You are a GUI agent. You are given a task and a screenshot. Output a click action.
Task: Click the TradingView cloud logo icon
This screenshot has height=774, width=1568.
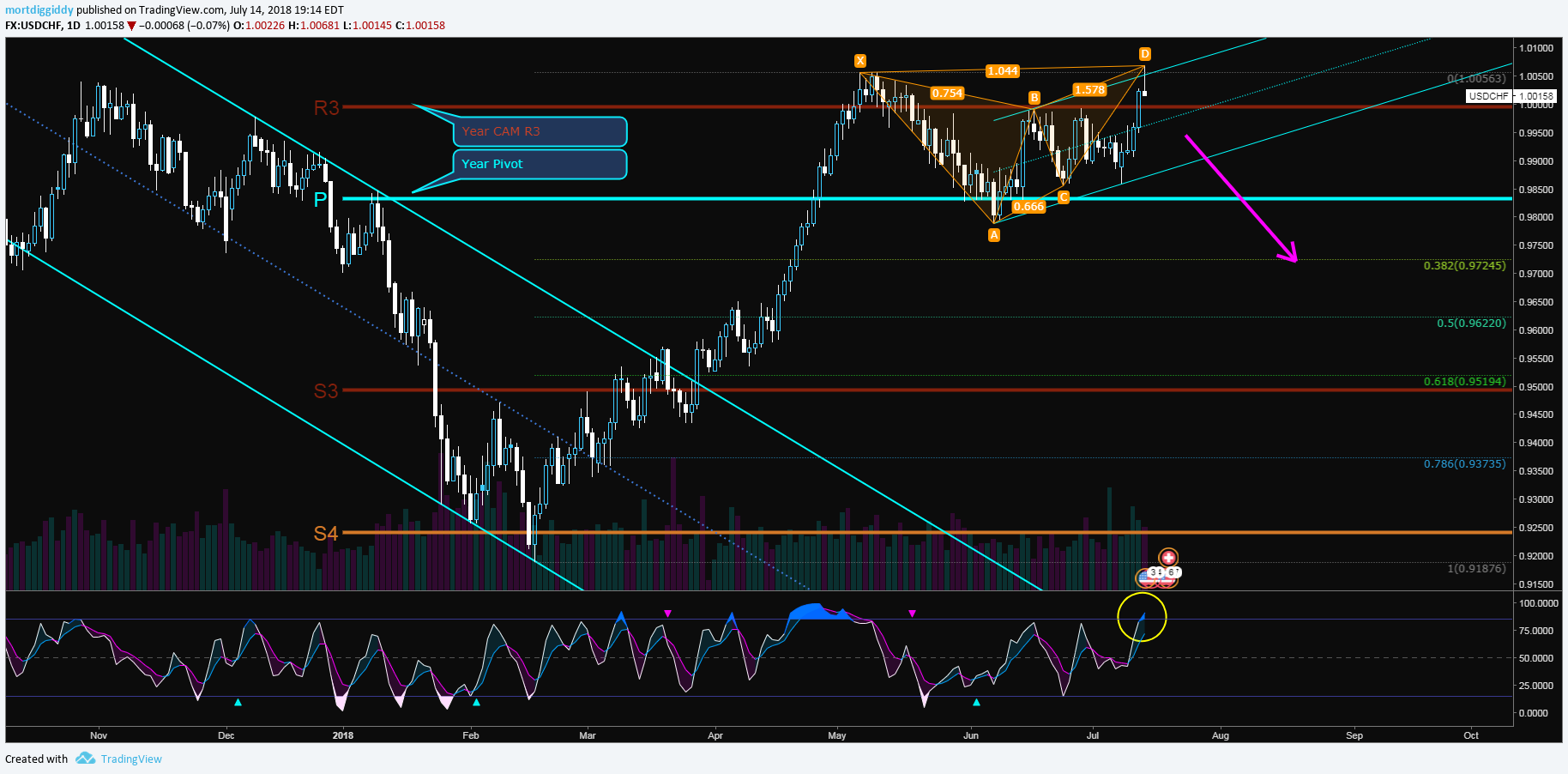click(85, 759)
